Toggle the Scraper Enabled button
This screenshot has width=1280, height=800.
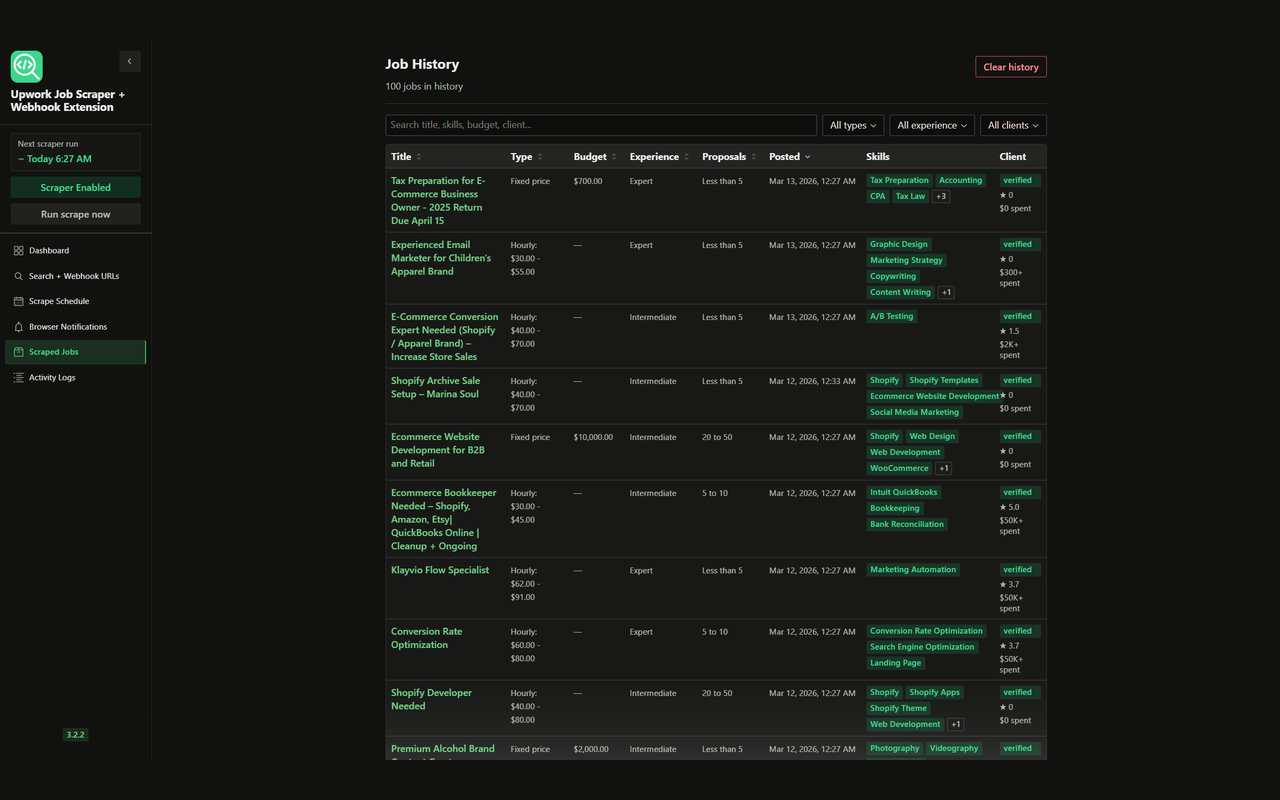tap(76, 188)
